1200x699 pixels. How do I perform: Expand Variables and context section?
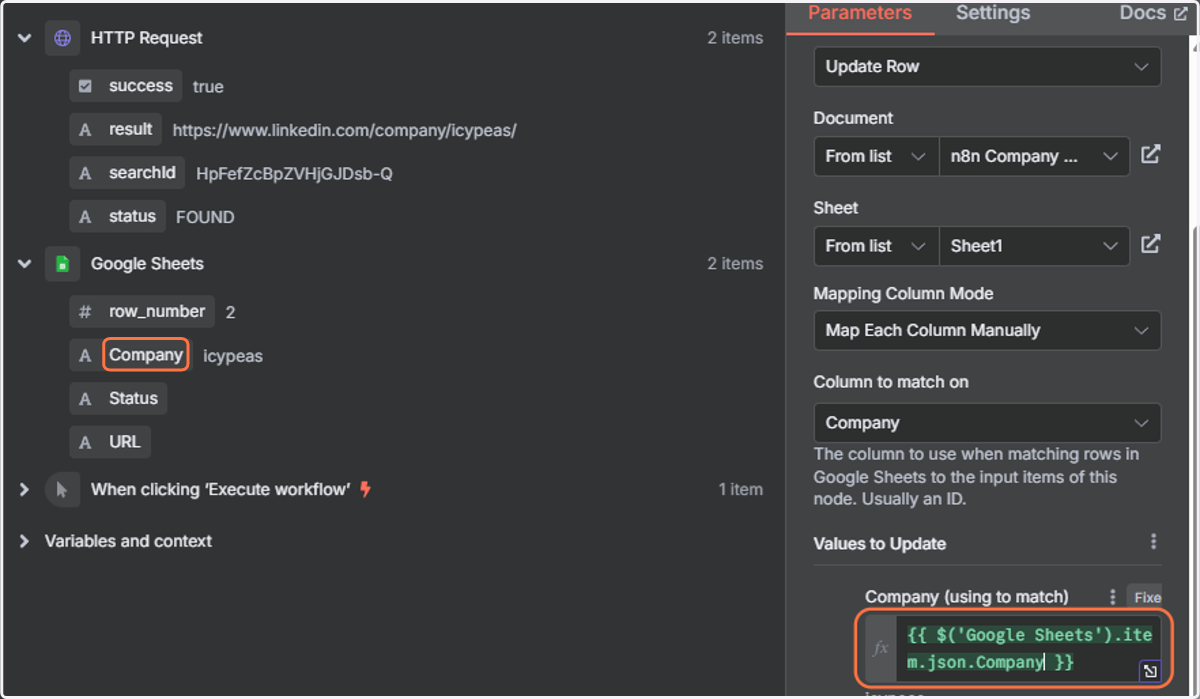[24, 541]
